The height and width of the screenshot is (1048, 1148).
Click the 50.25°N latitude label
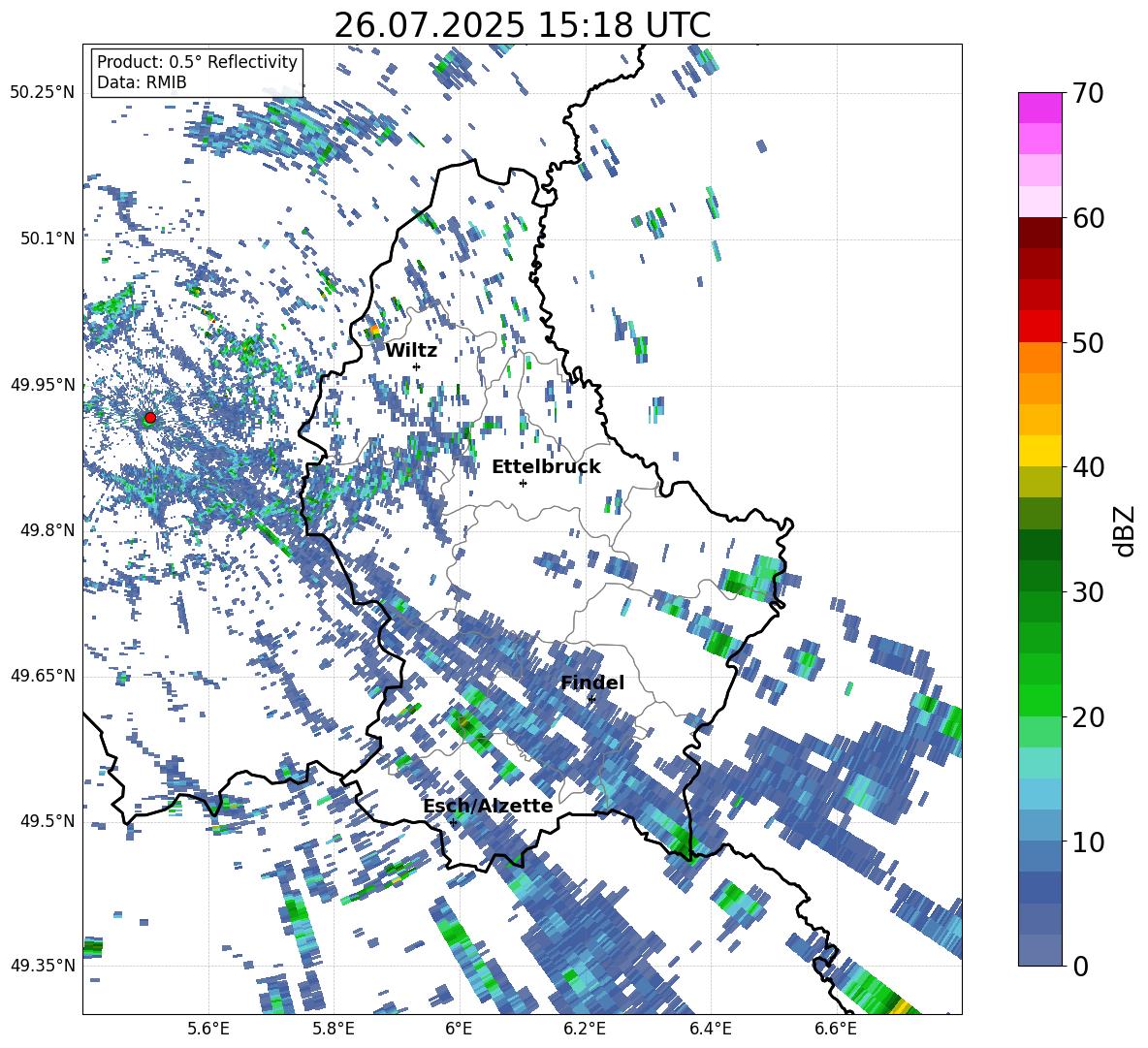(43, 93)
